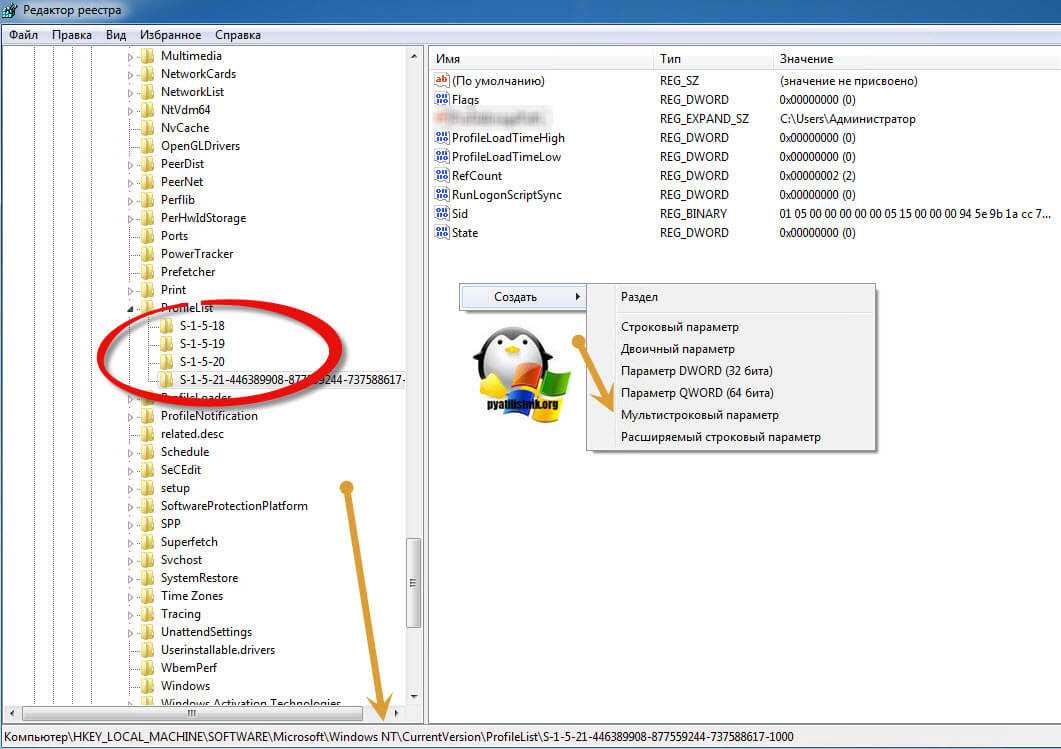This screenshot has width=1061, height=749.
Task: Click the State value icon
Action: click(x=442, y=233)
